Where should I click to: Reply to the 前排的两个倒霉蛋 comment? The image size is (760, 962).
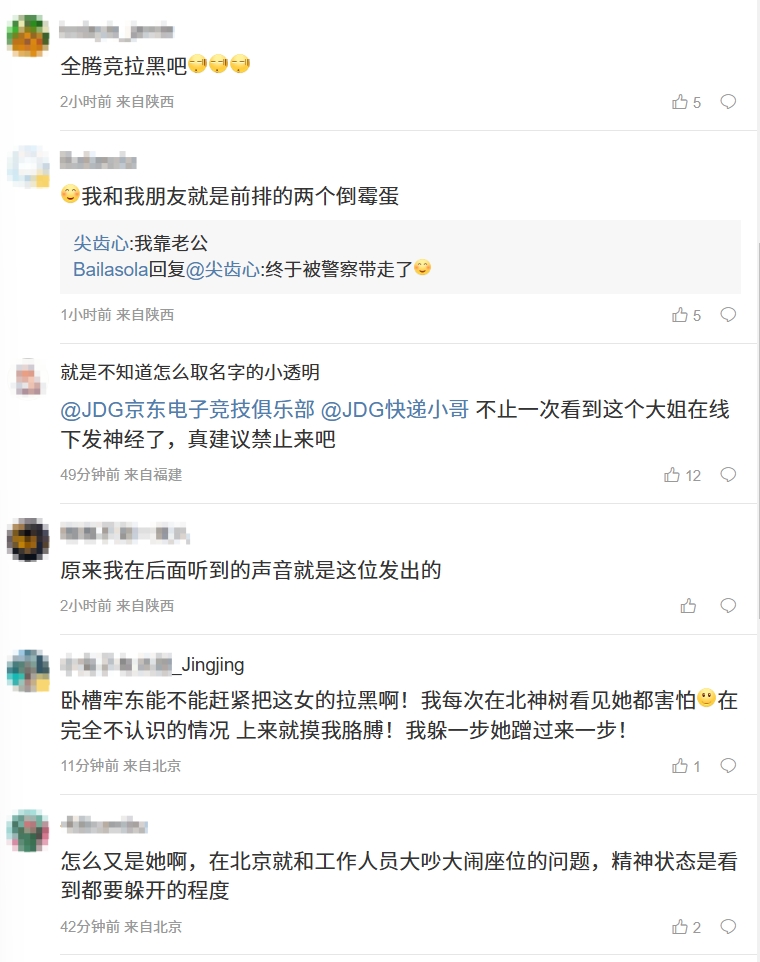[728, 315]
